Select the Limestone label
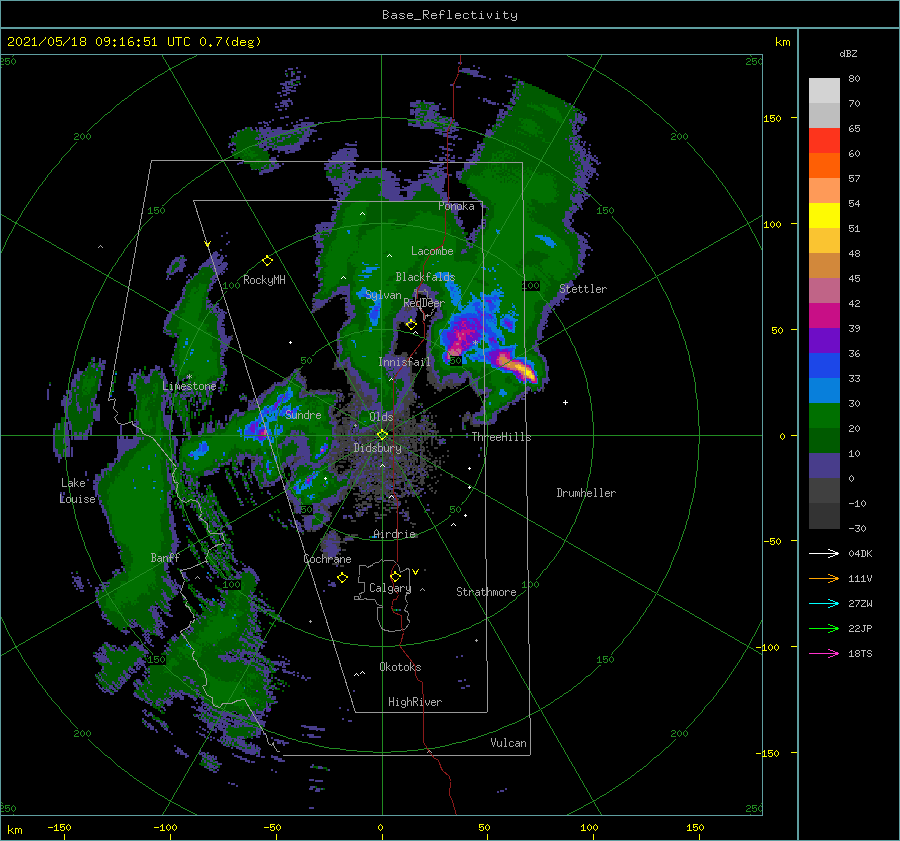 (x=189, y=386)
